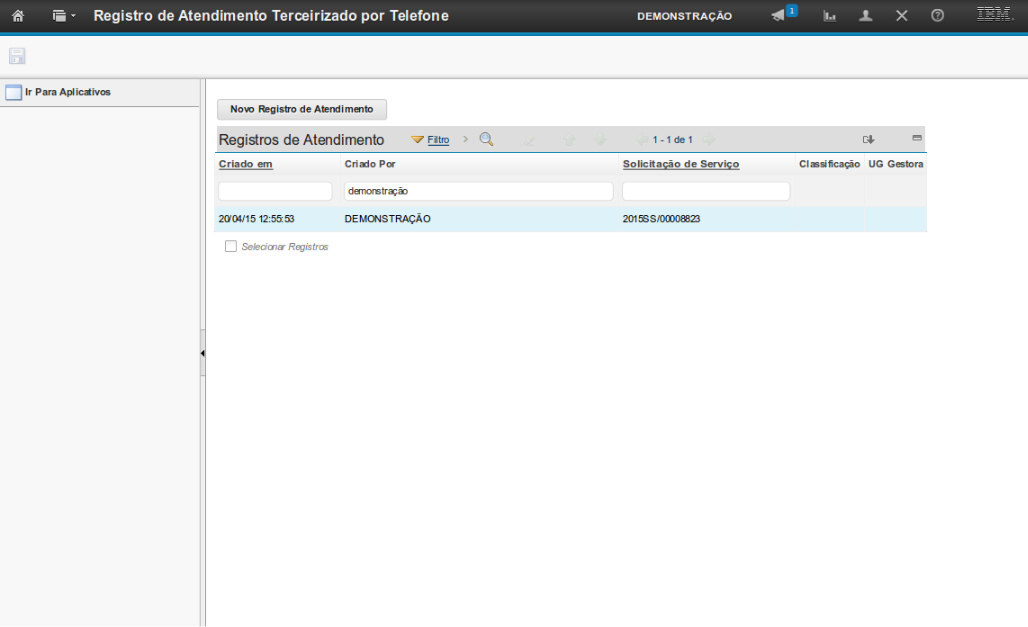Click the table search magnifier icon
Image resolution: width=1028 pixels, height=627 pixels.
(x=487, y=140)
